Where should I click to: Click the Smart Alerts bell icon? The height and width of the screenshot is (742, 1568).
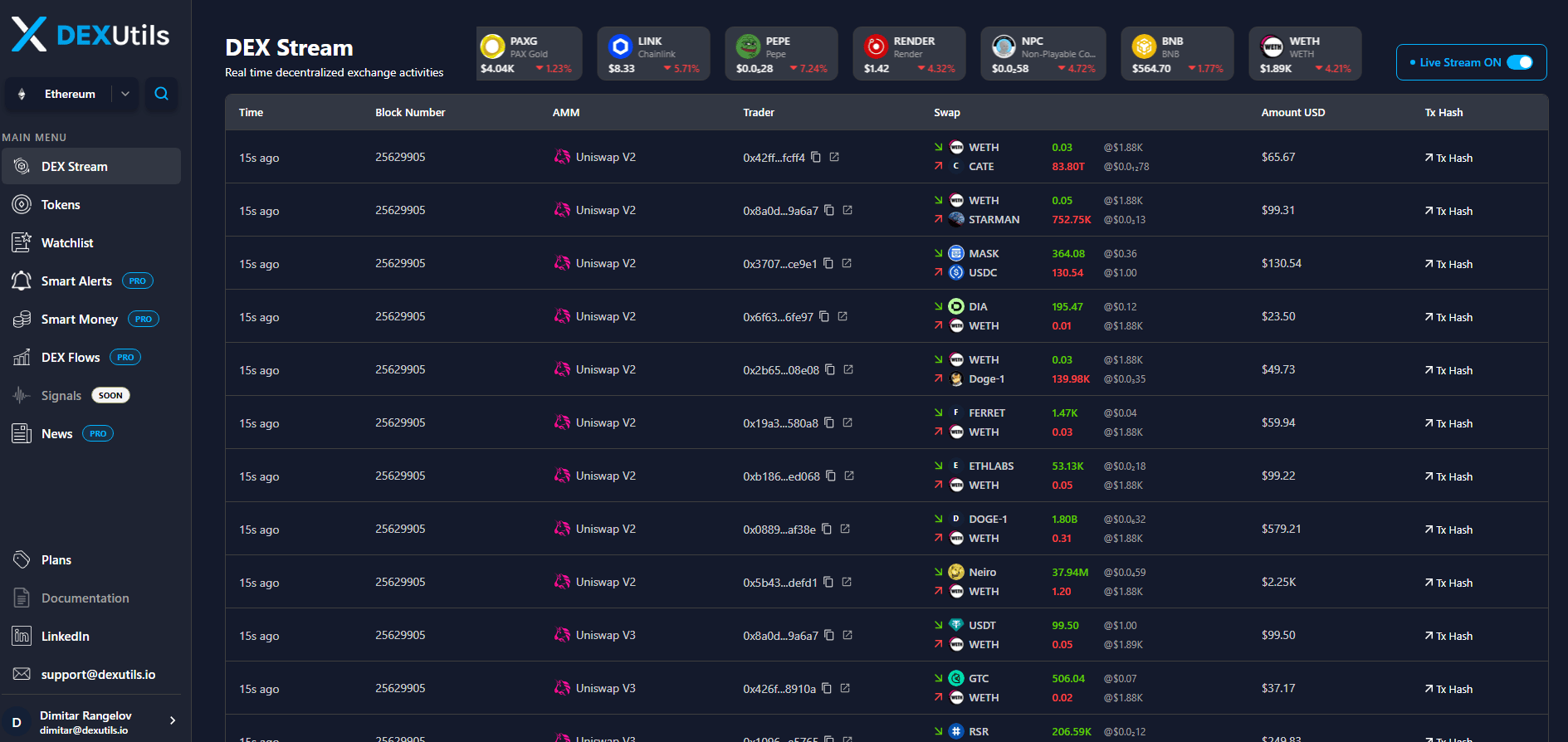(22, 281)
